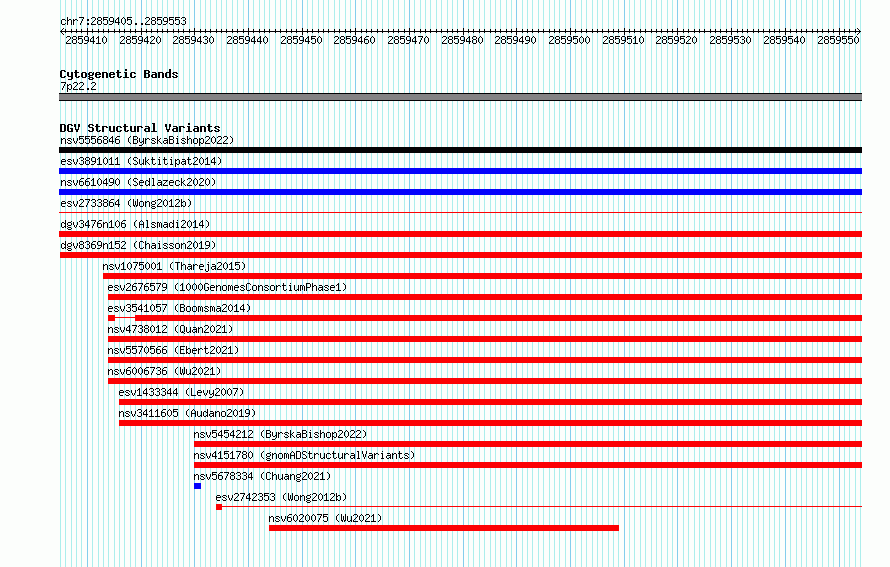Open esv1433344 (Levy2007) variant
The height and width of the screenshot is (567, 890).
[x=181, y=392]
